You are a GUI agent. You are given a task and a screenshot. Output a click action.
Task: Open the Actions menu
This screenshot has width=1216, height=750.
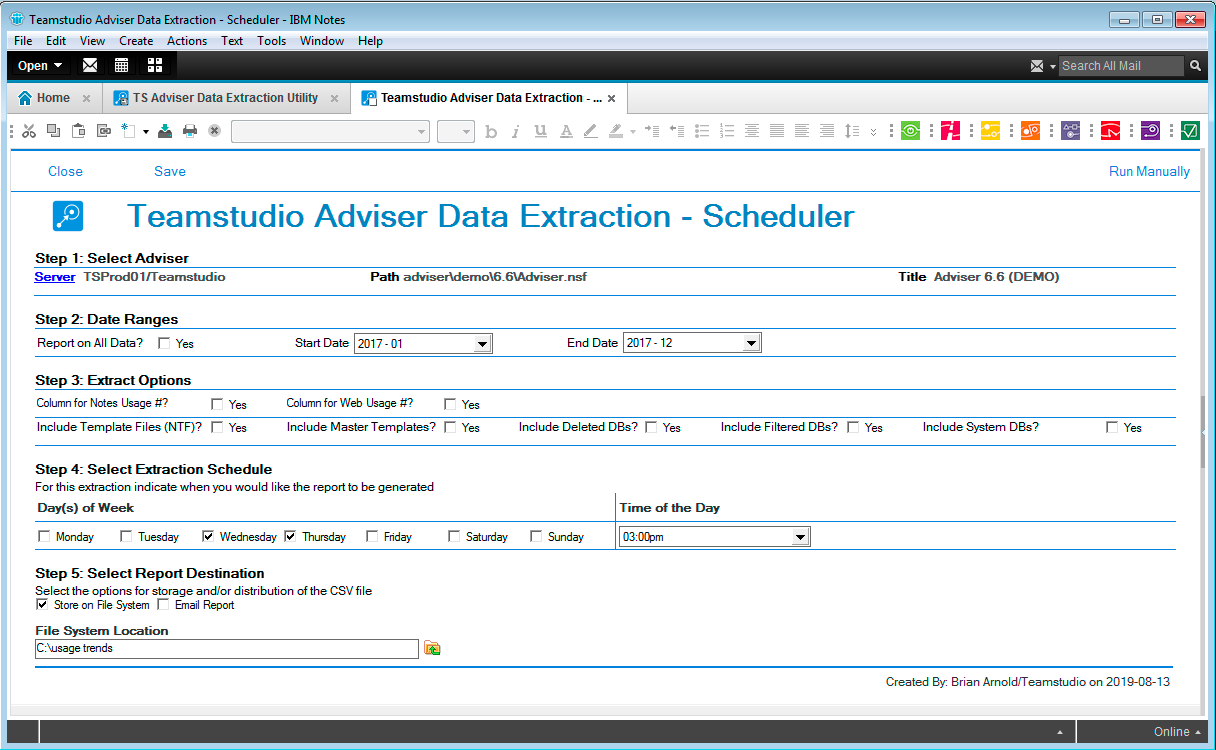[x=187, y=41]
